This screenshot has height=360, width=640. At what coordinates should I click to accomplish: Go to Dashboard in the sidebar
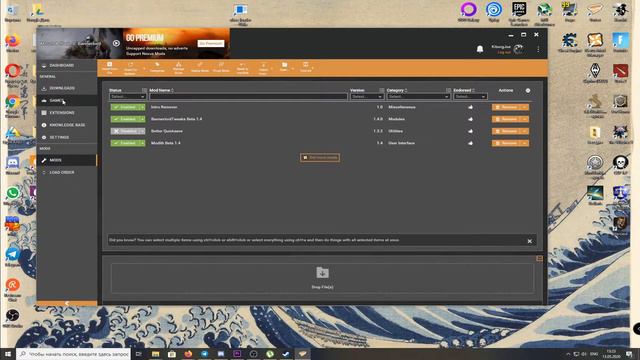pos(67,65)
